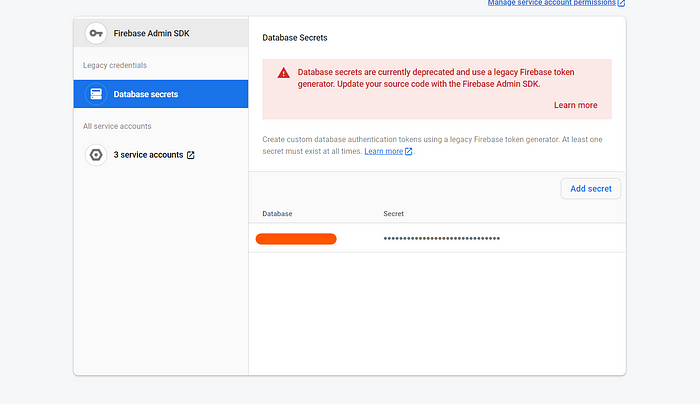This screenshot has height=404, width=700.
Task: Click the masked secret dots value
Action: click(442, 238)
